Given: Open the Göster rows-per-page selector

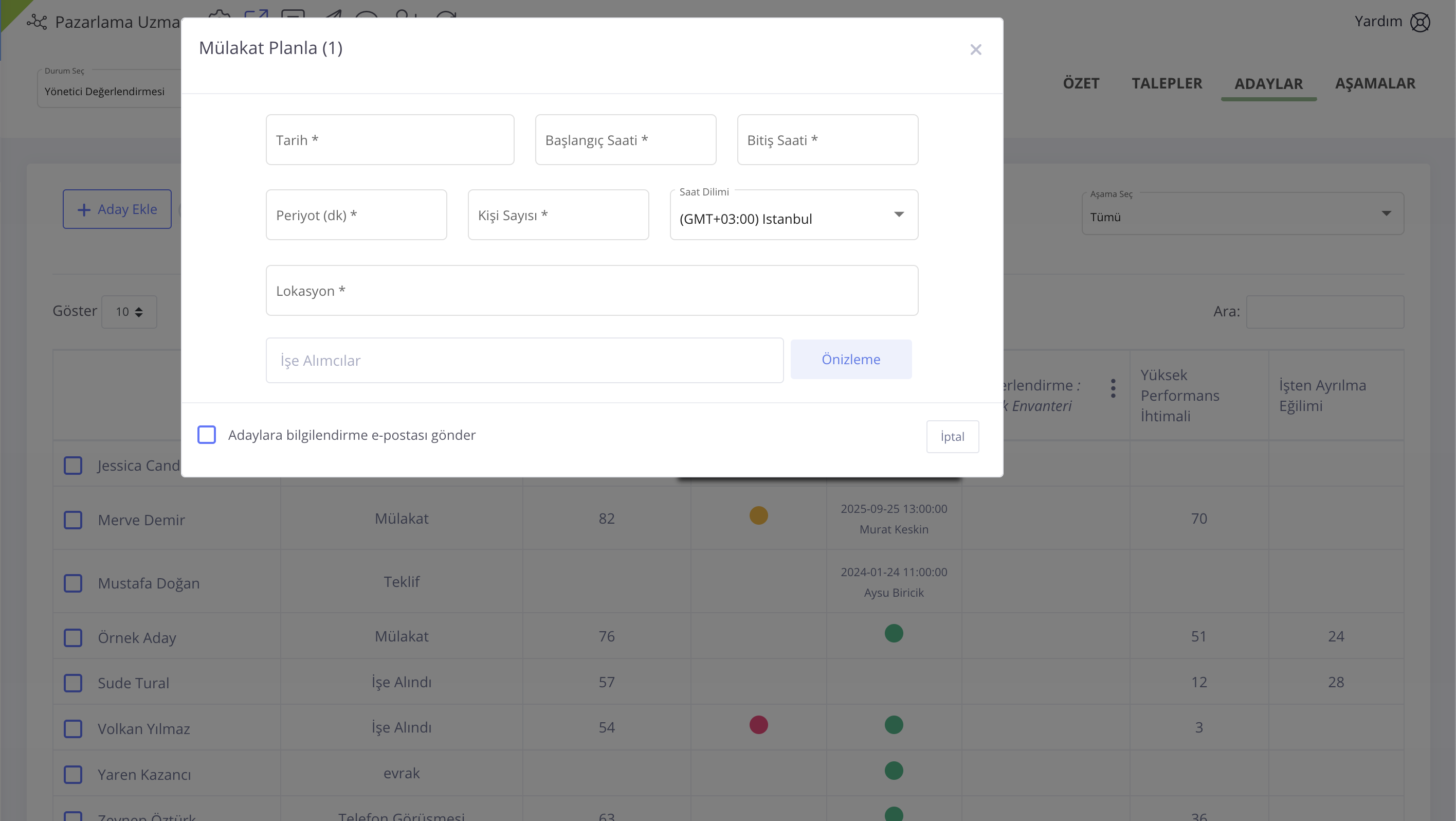Looking at the screenshot, I should click(x=130, y=312).
